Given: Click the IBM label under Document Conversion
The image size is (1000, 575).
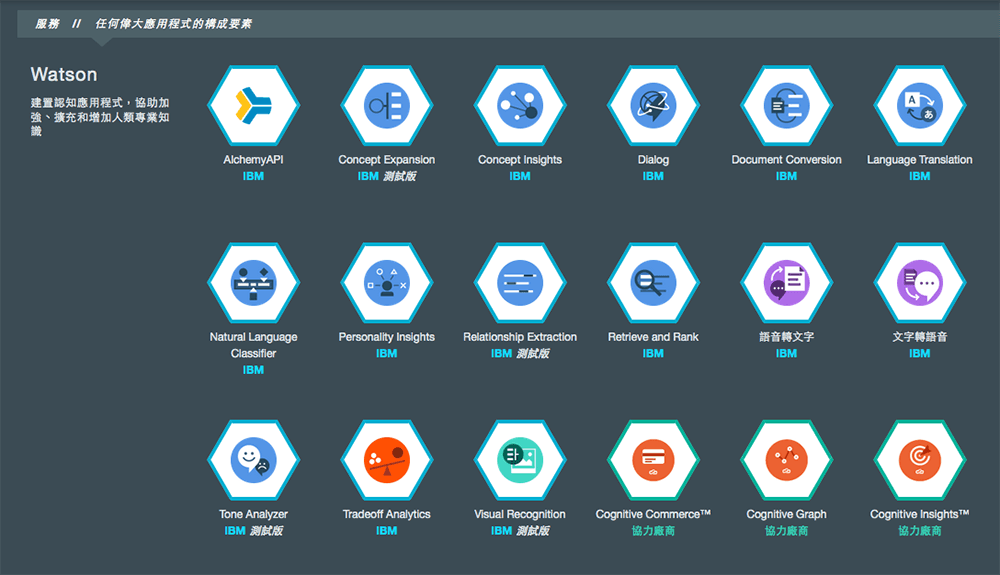Looking at the screenshot, I should 786,176.
